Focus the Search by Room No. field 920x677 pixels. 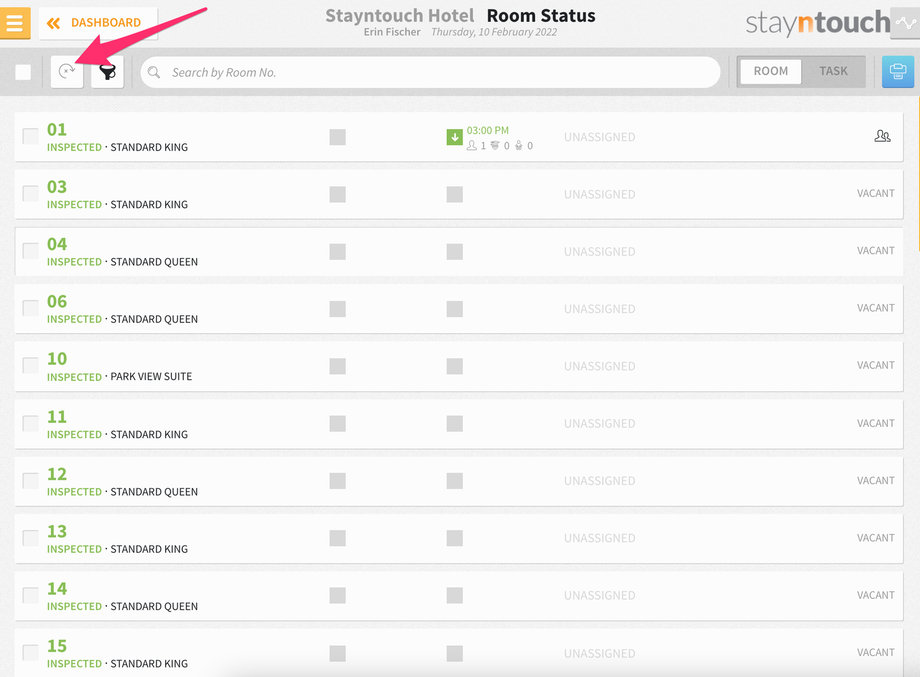[430, 72]
